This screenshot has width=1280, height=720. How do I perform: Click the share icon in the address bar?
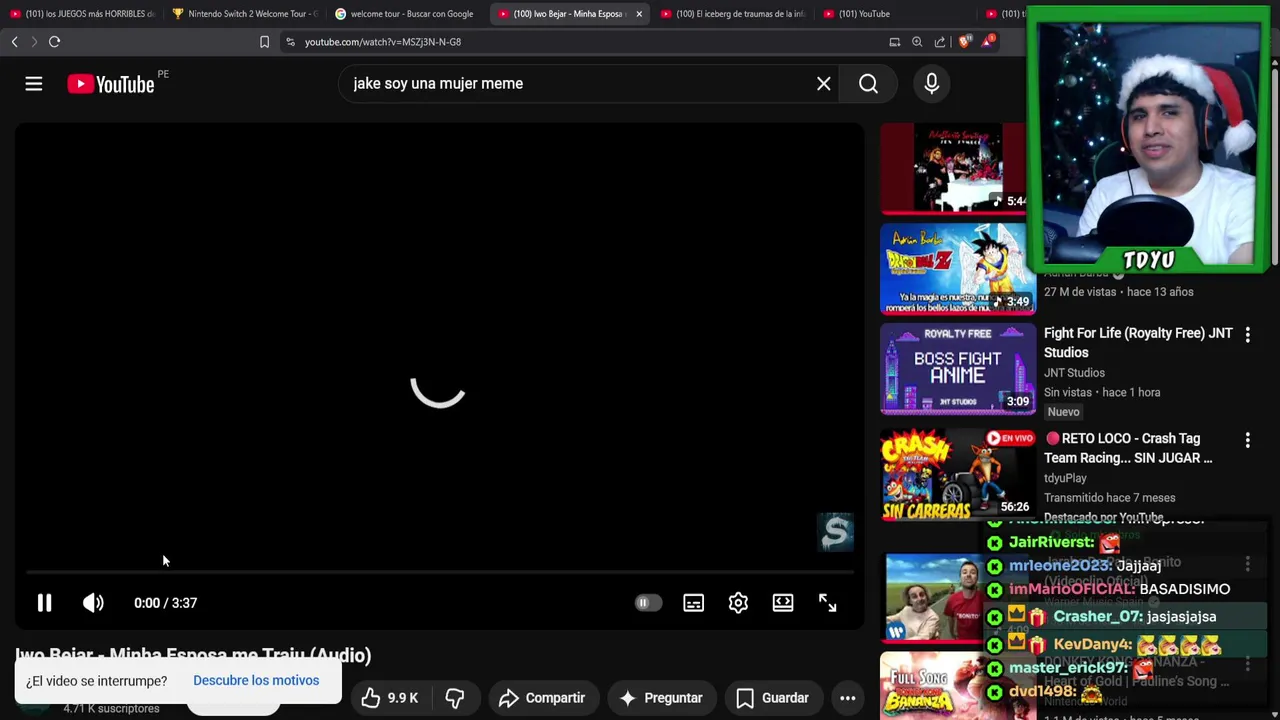[x=940, y=42]
